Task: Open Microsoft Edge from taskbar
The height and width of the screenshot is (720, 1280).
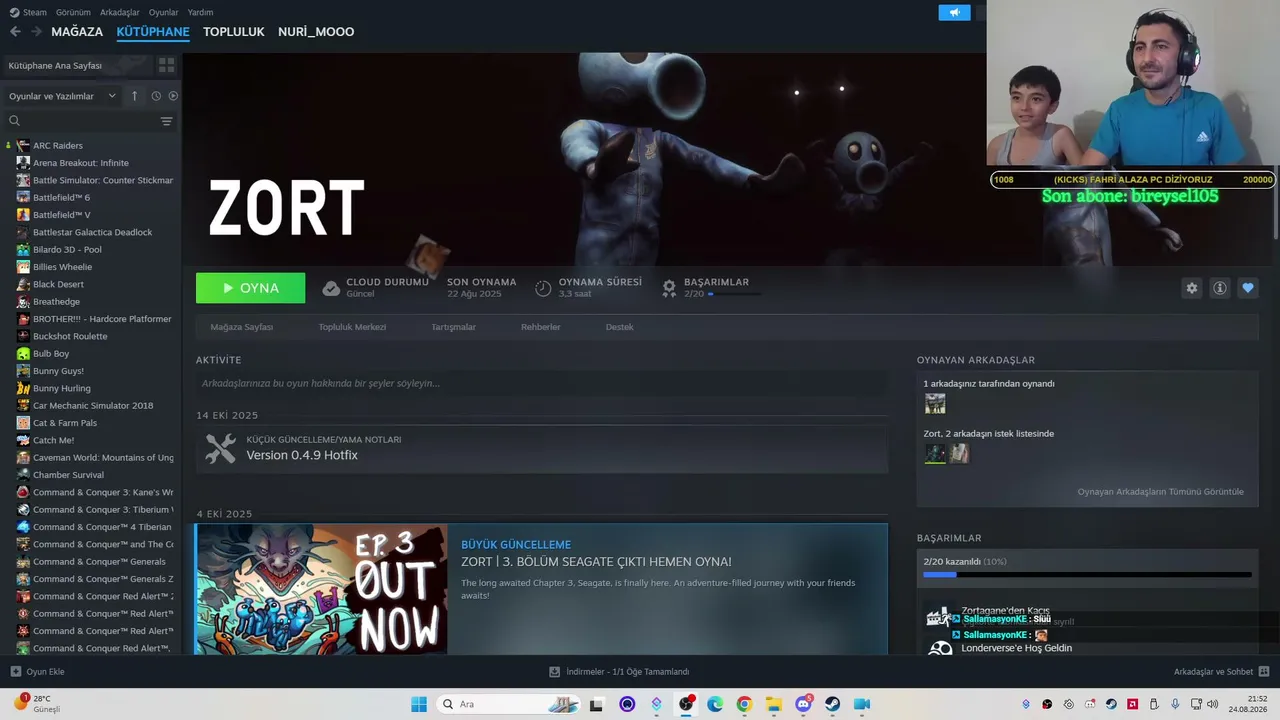Action: click(x=715, y=704)
